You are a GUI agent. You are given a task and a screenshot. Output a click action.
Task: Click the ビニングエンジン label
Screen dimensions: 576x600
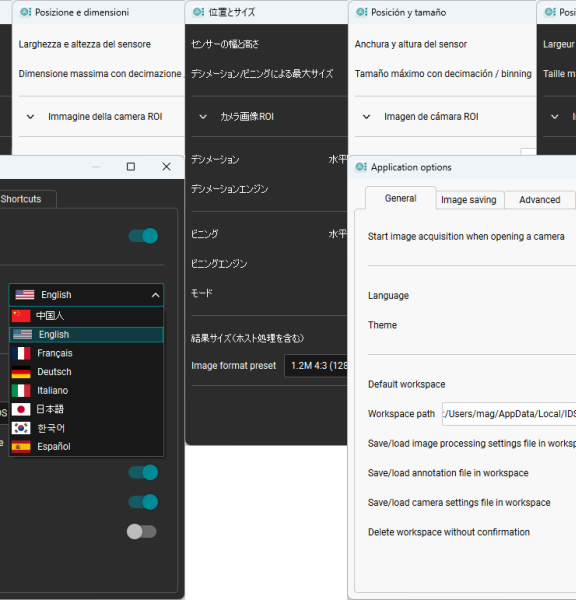(x=219, y=264)
